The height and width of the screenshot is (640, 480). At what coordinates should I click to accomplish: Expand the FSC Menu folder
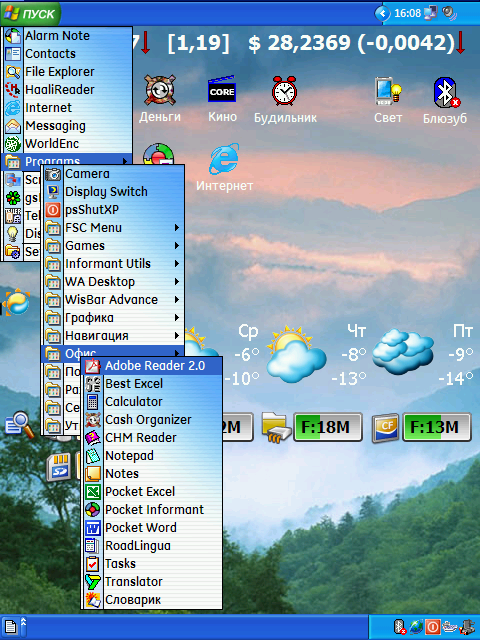click(113, 228)
